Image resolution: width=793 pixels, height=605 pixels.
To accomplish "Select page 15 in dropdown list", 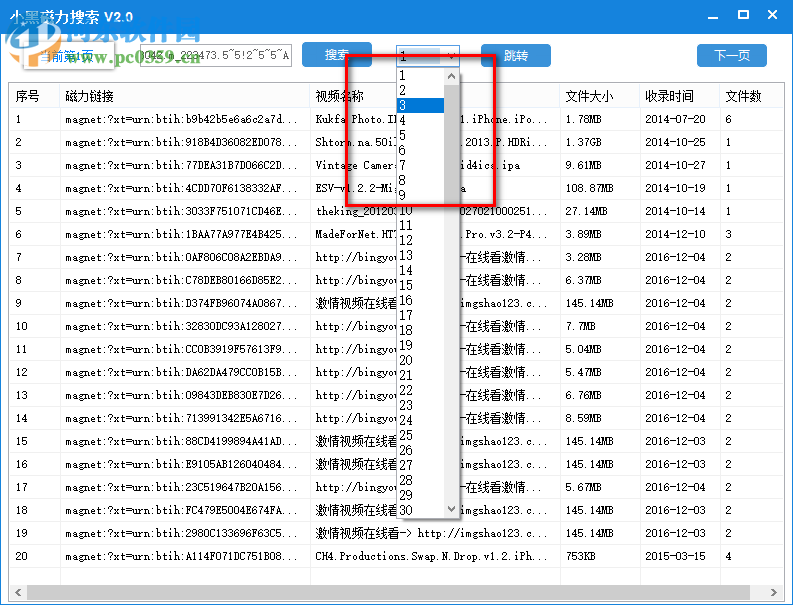I will click(x=420, y=285).
